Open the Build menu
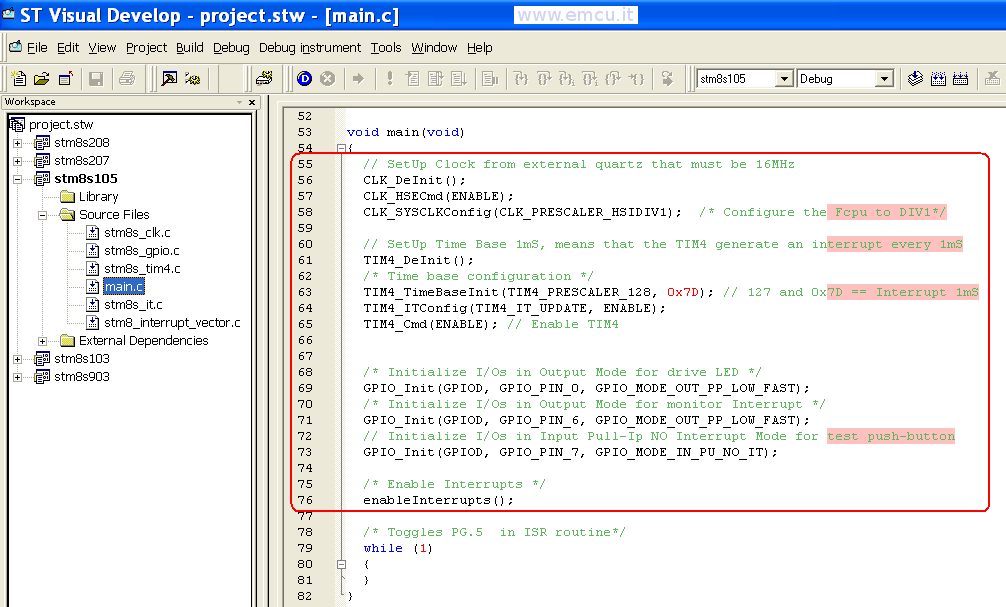This screenshot has height=607, width=1006. [x=189, y=47]
